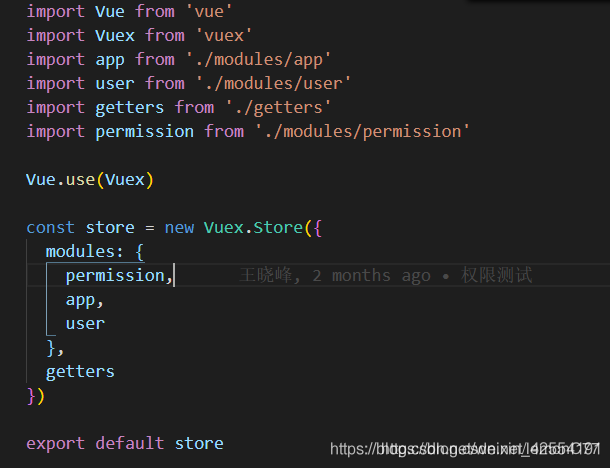610x468 pixels.
Task: Click 'user' entry inside modules object
Action: coord(85,323)
